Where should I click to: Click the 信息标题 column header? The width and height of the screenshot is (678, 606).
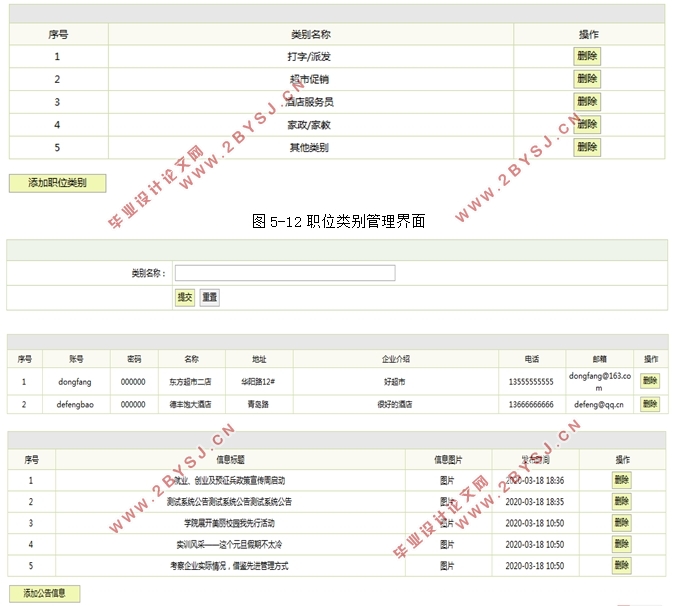click(x=230, y=460)
